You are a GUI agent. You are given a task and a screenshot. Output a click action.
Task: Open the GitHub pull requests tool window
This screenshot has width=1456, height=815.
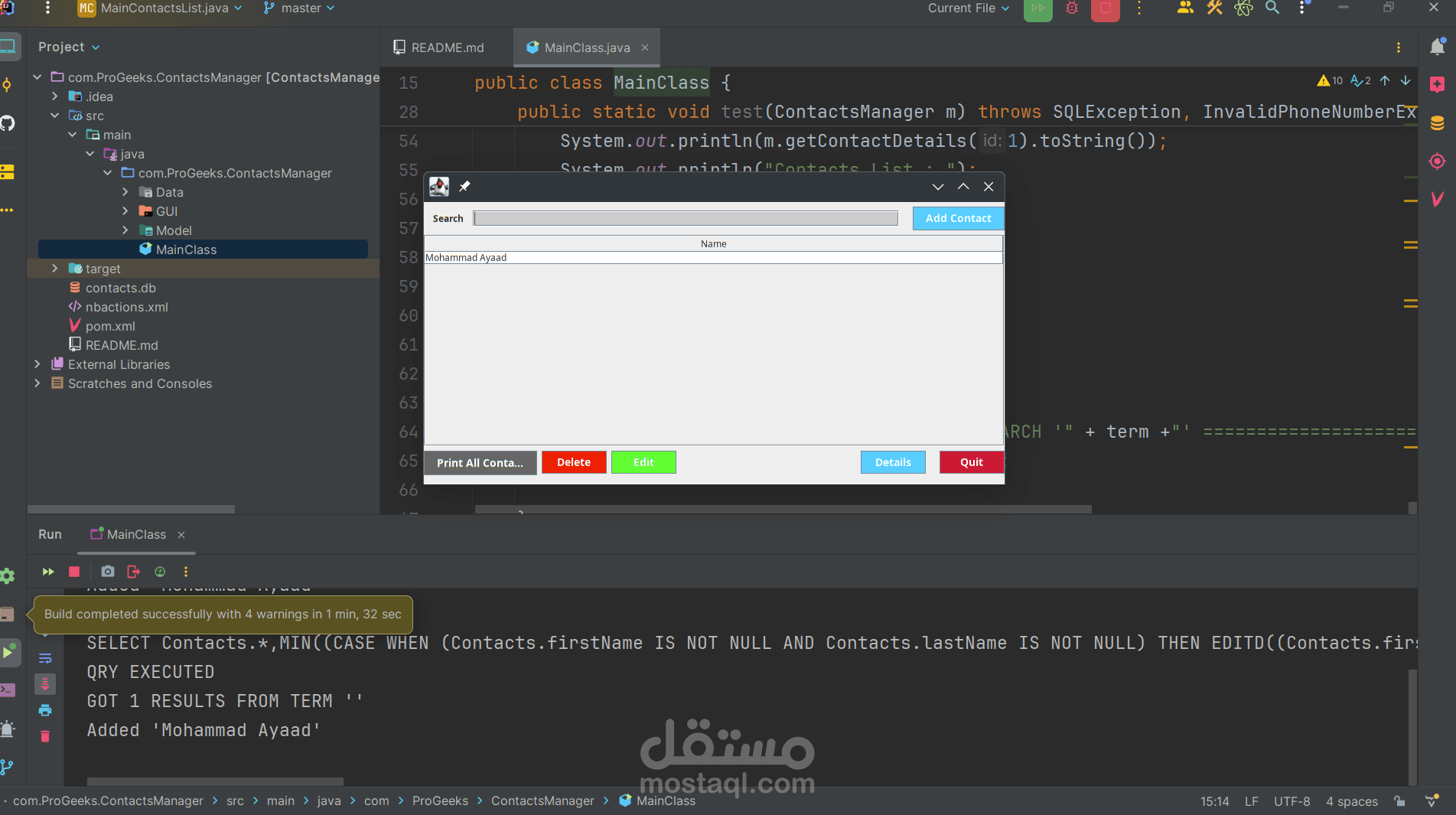(x=8, y=122)
